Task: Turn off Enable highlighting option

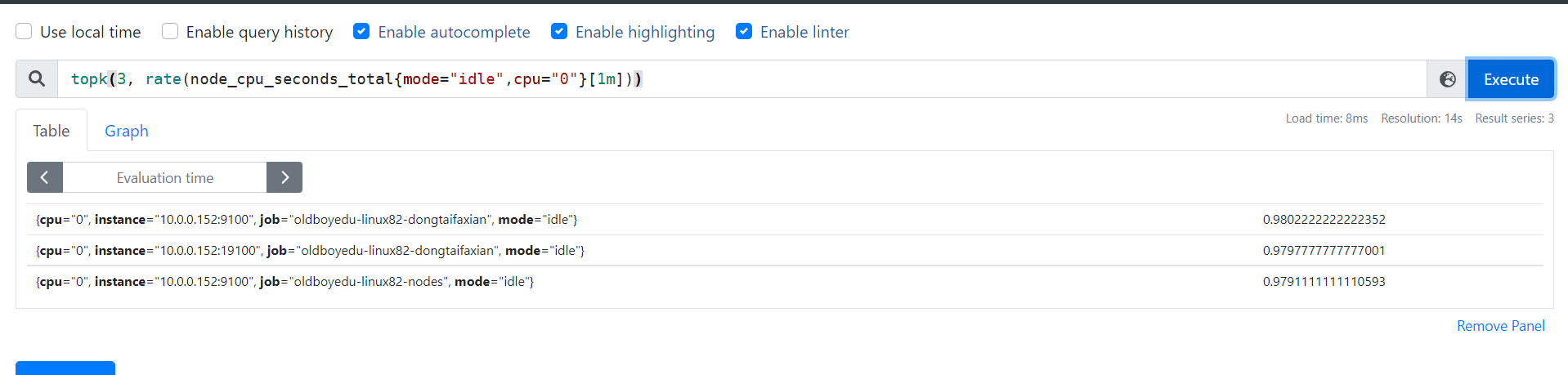Action: tap(559, 32)
